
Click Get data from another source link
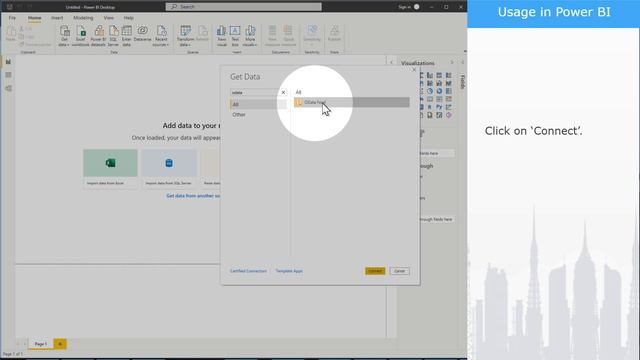pyautogui.click(x=193, y=196)
